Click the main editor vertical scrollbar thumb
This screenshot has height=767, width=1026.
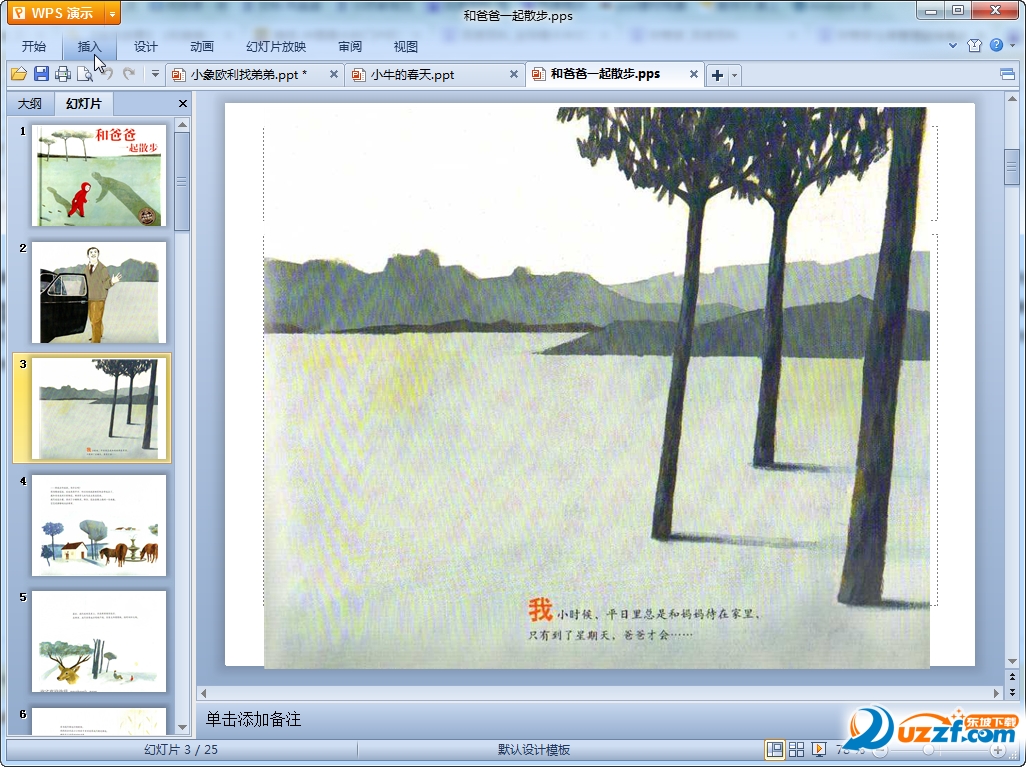point(1012,167)
